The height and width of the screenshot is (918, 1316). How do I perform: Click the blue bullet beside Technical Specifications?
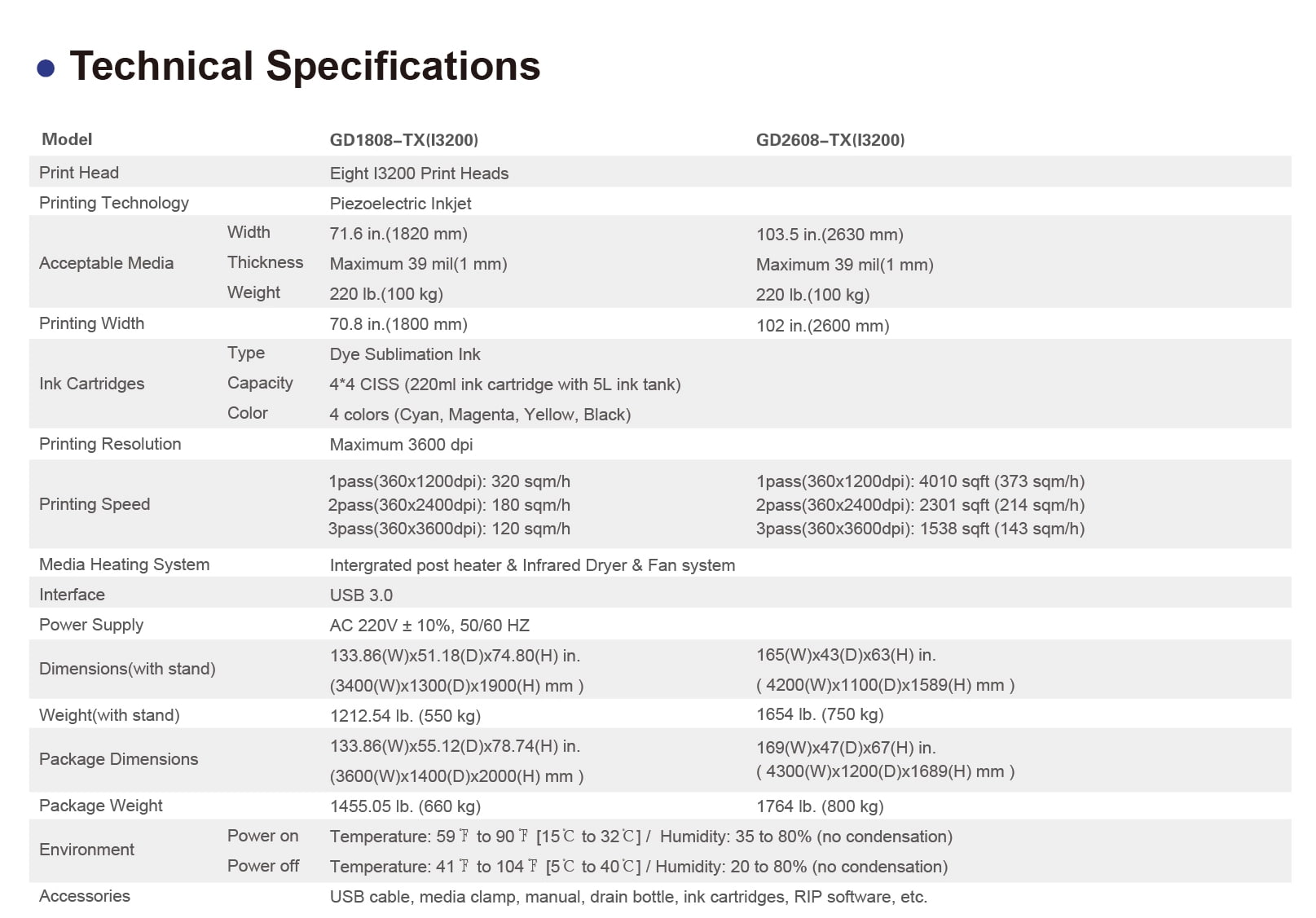click(x=46, y=68)
